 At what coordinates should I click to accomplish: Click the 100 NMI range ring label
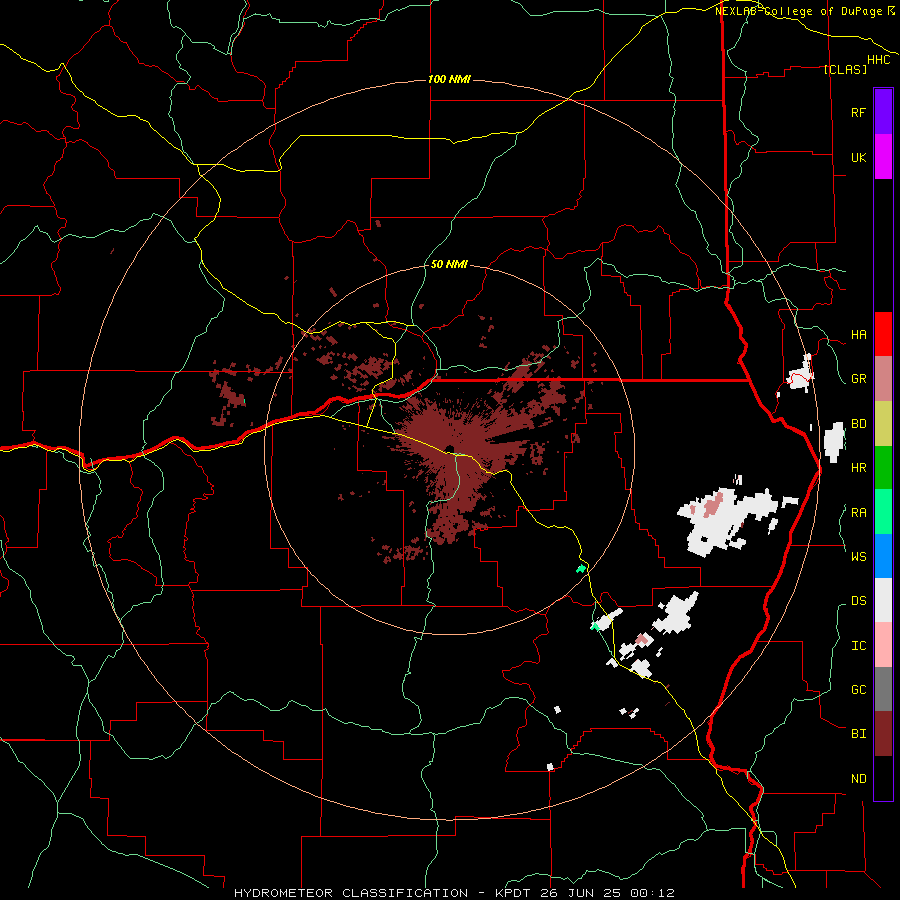click(x=449, y=79)
